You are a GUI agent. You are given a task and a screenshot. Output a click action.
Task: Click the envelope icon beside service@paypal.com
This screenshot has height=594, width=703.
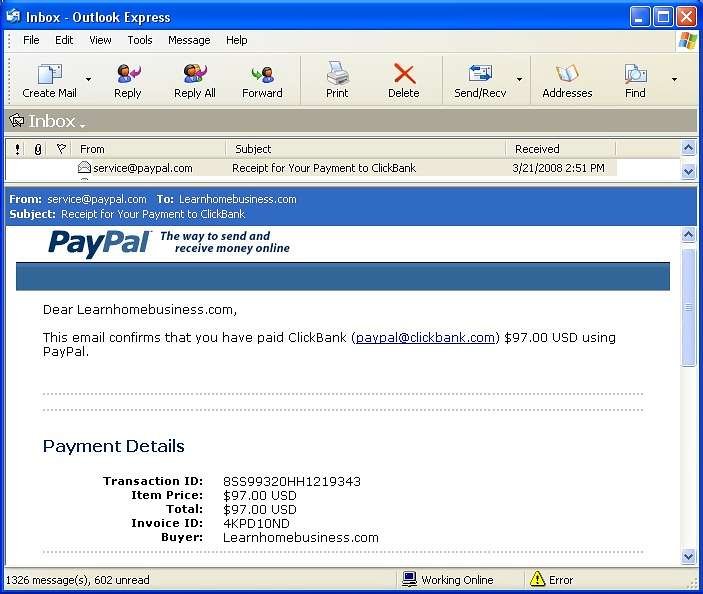(x=84, y=168)
